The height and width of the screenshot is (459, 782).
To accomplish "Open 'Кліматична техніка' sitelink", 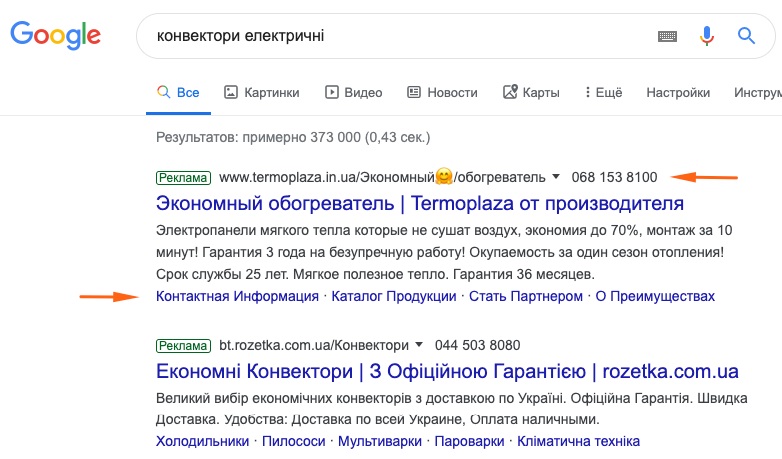I will 578,441.
